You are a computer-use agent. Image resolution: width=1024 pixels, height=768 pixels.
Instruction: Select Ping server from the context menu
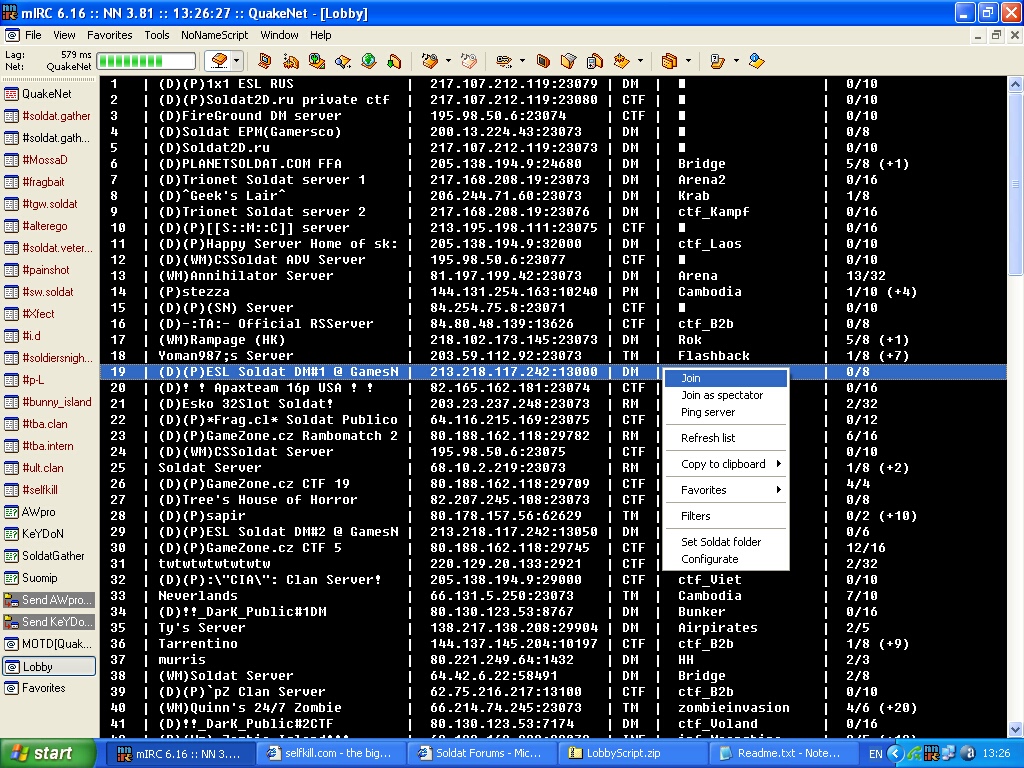(x=726, y=412)
